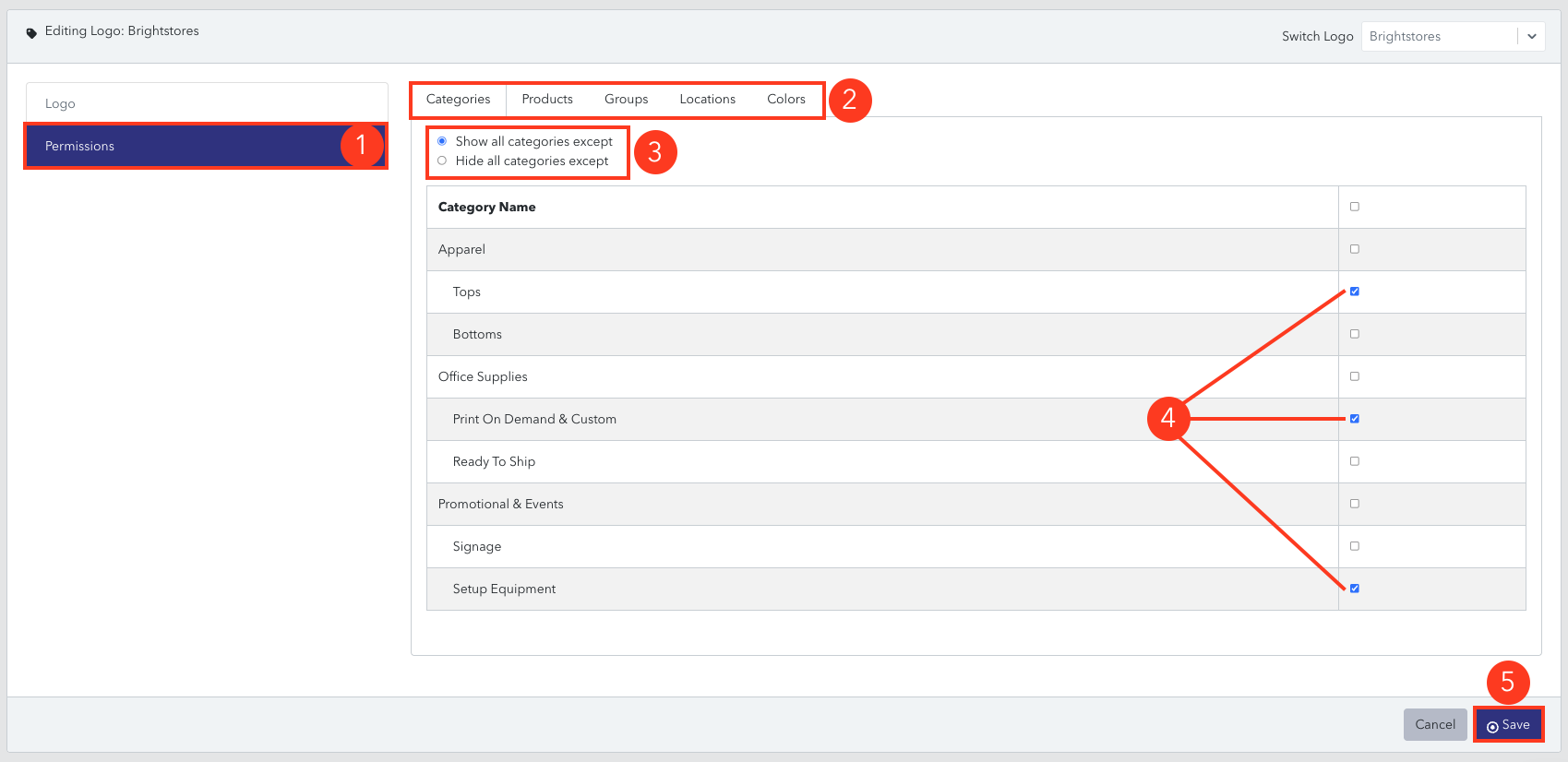Click the Office Supplies row label
Image resolution: width=1568 pixels, height=762 pixels.
pyautogui.click(x=483, y=376)
